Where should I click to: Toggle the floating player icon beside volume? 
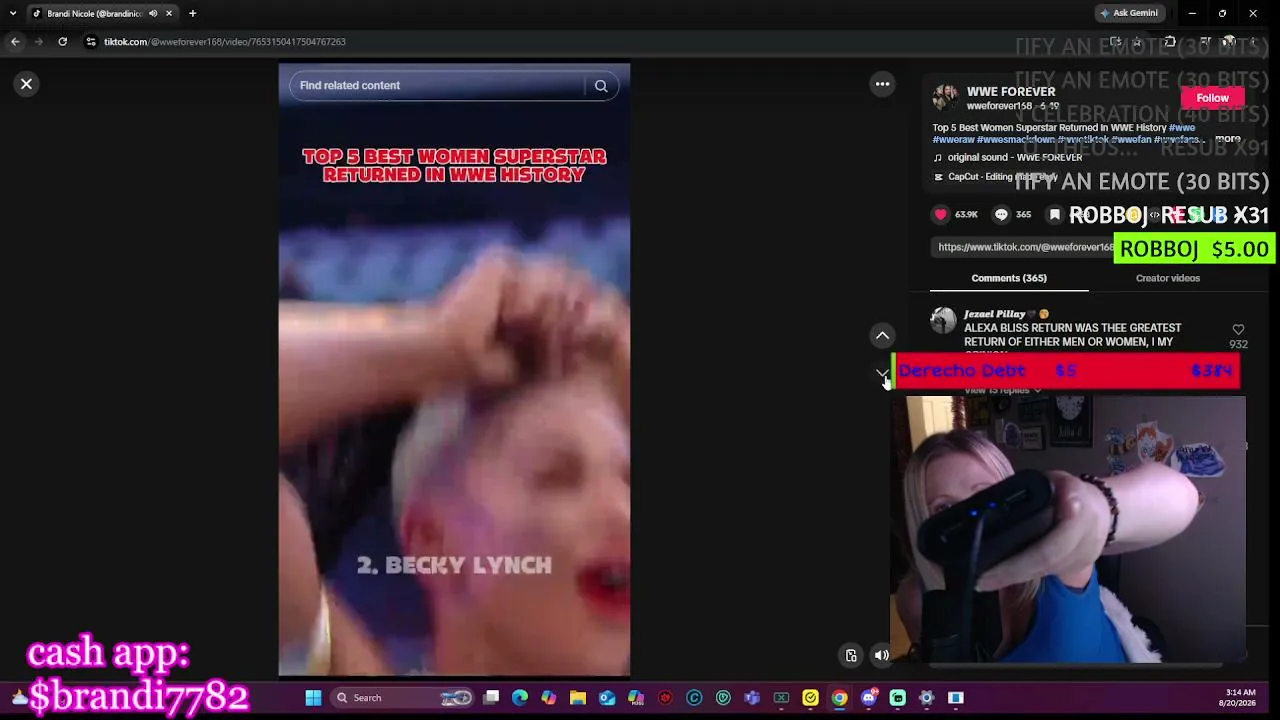tap(851, 656)
